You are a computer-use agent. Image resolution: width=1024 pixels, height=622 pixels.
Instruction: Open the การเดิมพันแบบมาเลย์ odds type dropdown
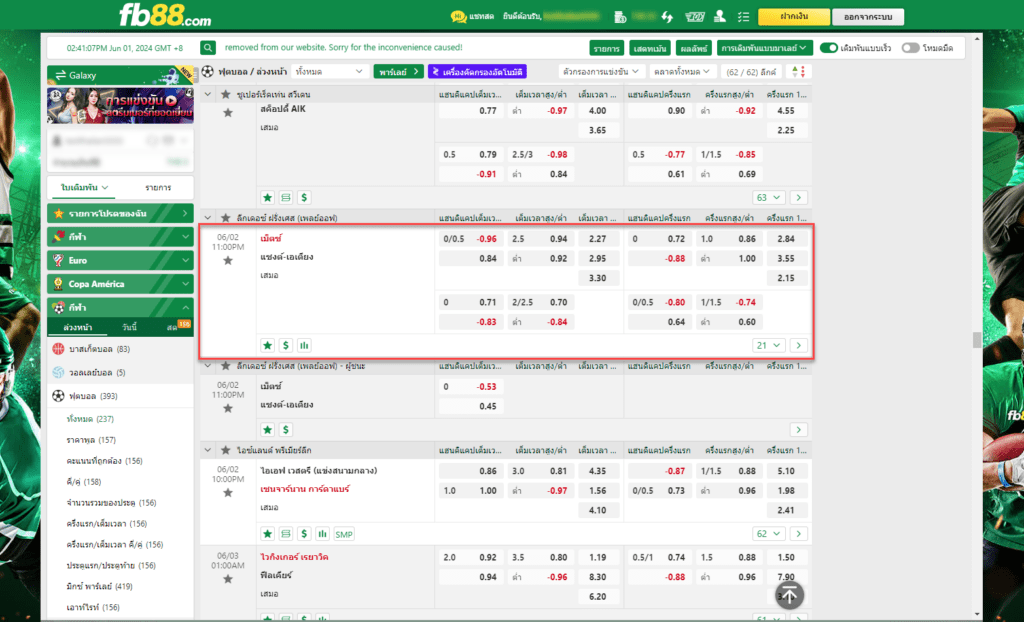coord(764,48)
